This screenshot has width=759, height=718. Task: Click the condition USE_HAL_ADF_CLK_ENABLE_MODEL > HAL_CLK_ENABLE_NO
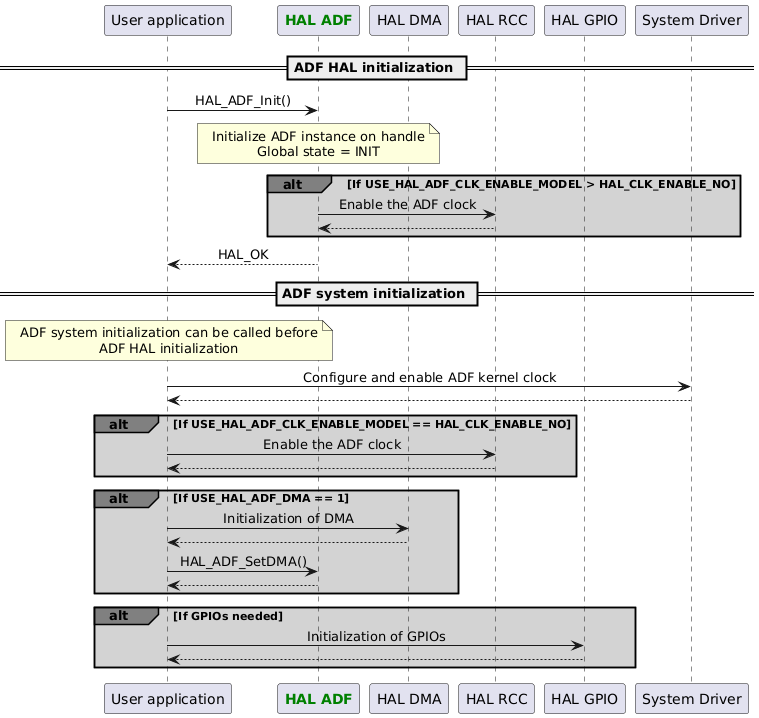point(541,184)
